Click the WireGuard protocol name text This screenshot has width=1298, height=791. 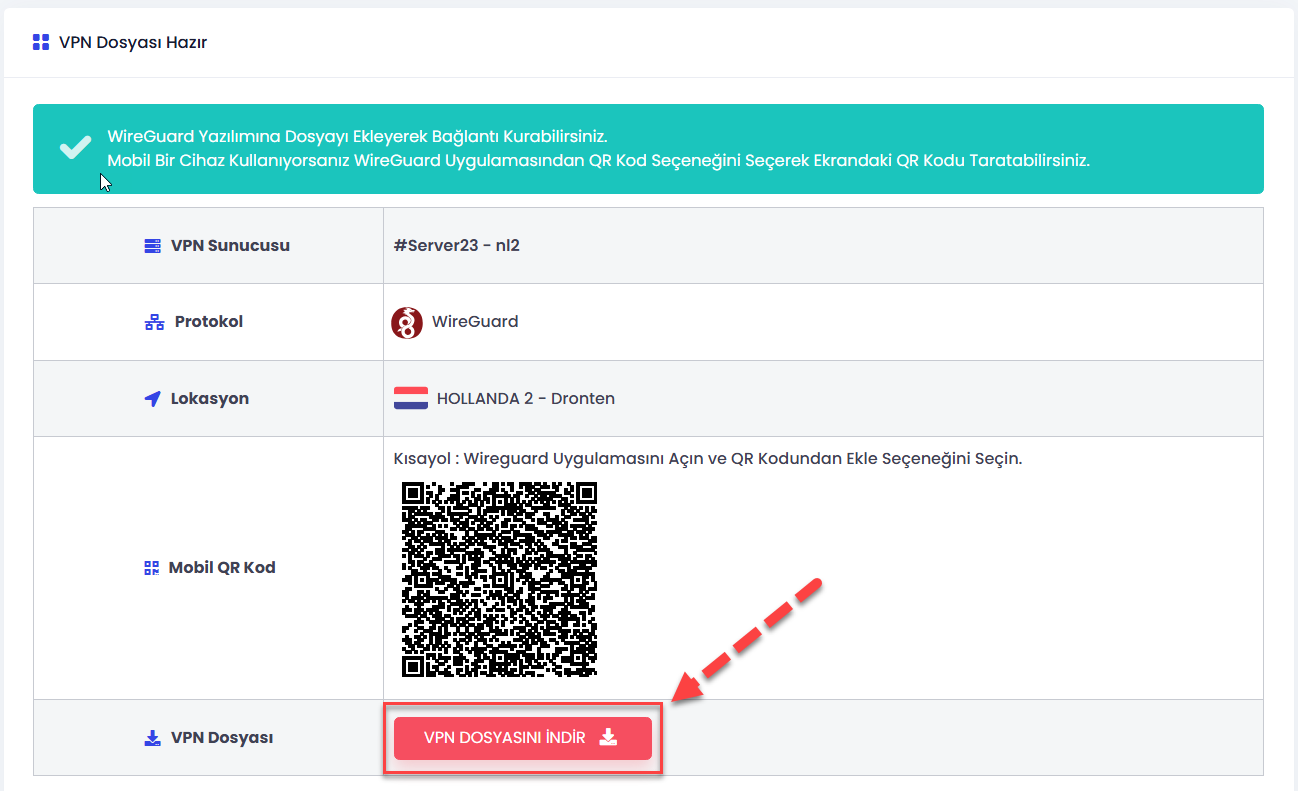475,322
